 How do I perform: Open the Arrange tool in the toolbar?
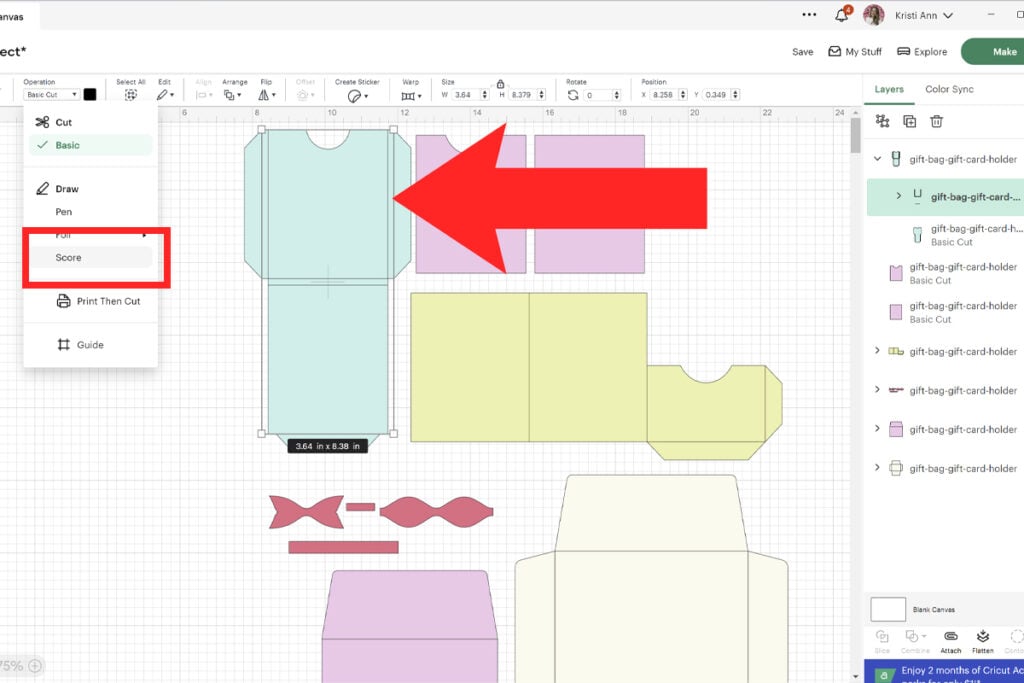[x=231, y=94]
